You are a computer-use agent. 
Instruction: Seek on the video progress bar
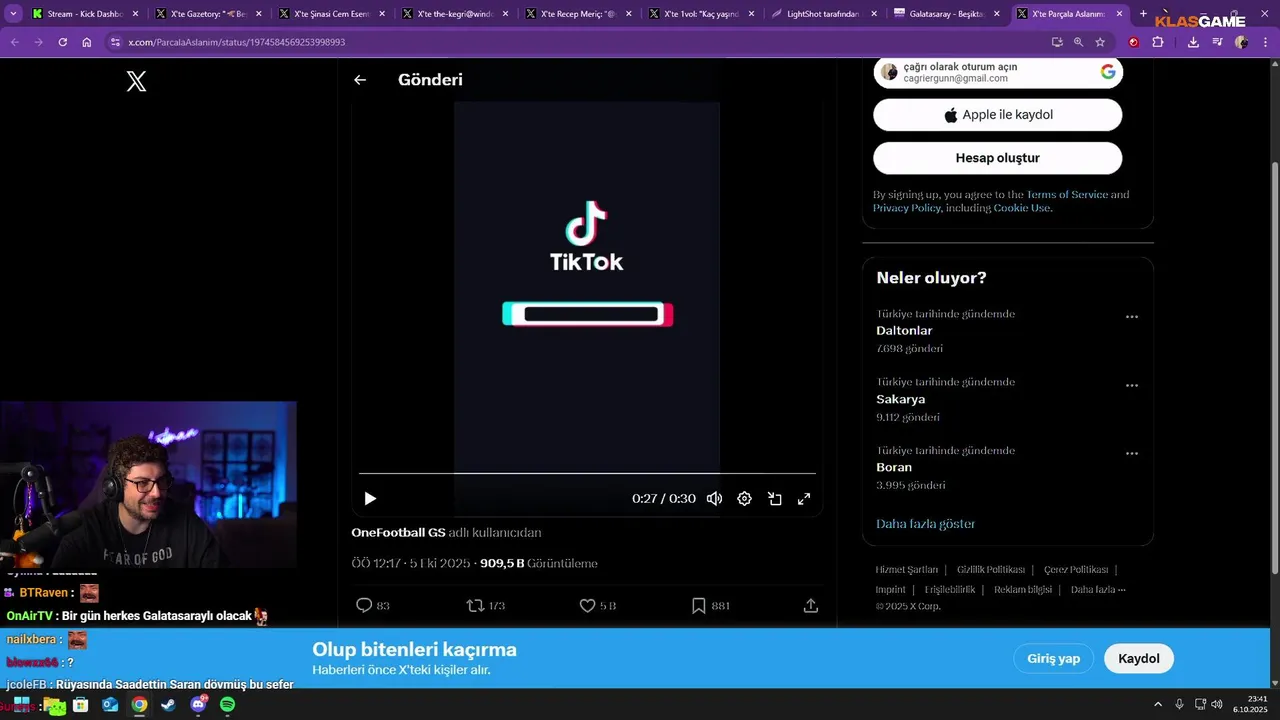(x=587, y=473)
